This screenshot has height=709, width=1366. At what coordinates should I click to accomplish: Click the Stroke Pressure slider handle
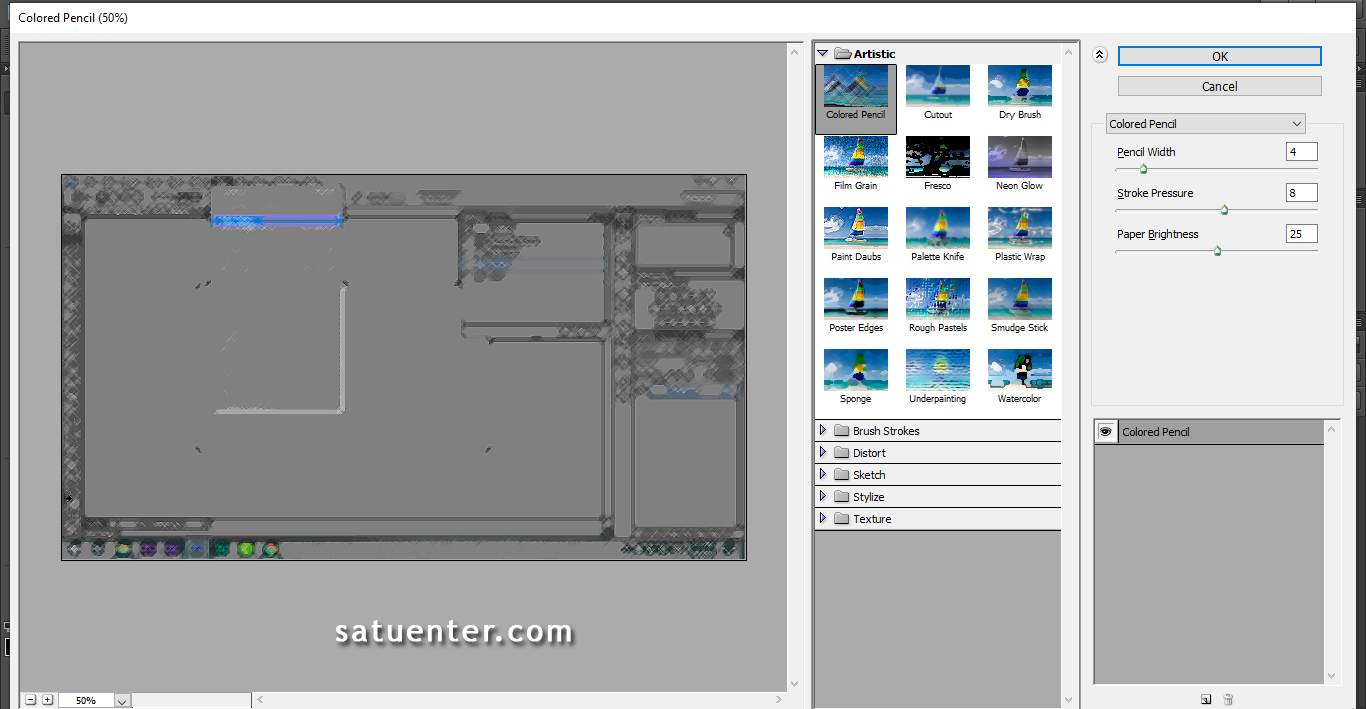pos(1224,210)
